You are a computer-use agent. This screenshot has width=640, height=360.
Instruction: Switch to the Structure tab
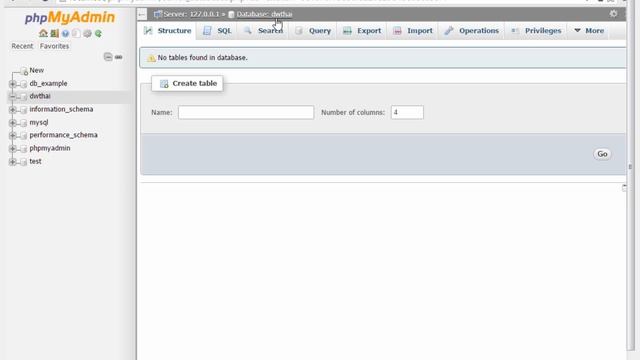point(168,31)
